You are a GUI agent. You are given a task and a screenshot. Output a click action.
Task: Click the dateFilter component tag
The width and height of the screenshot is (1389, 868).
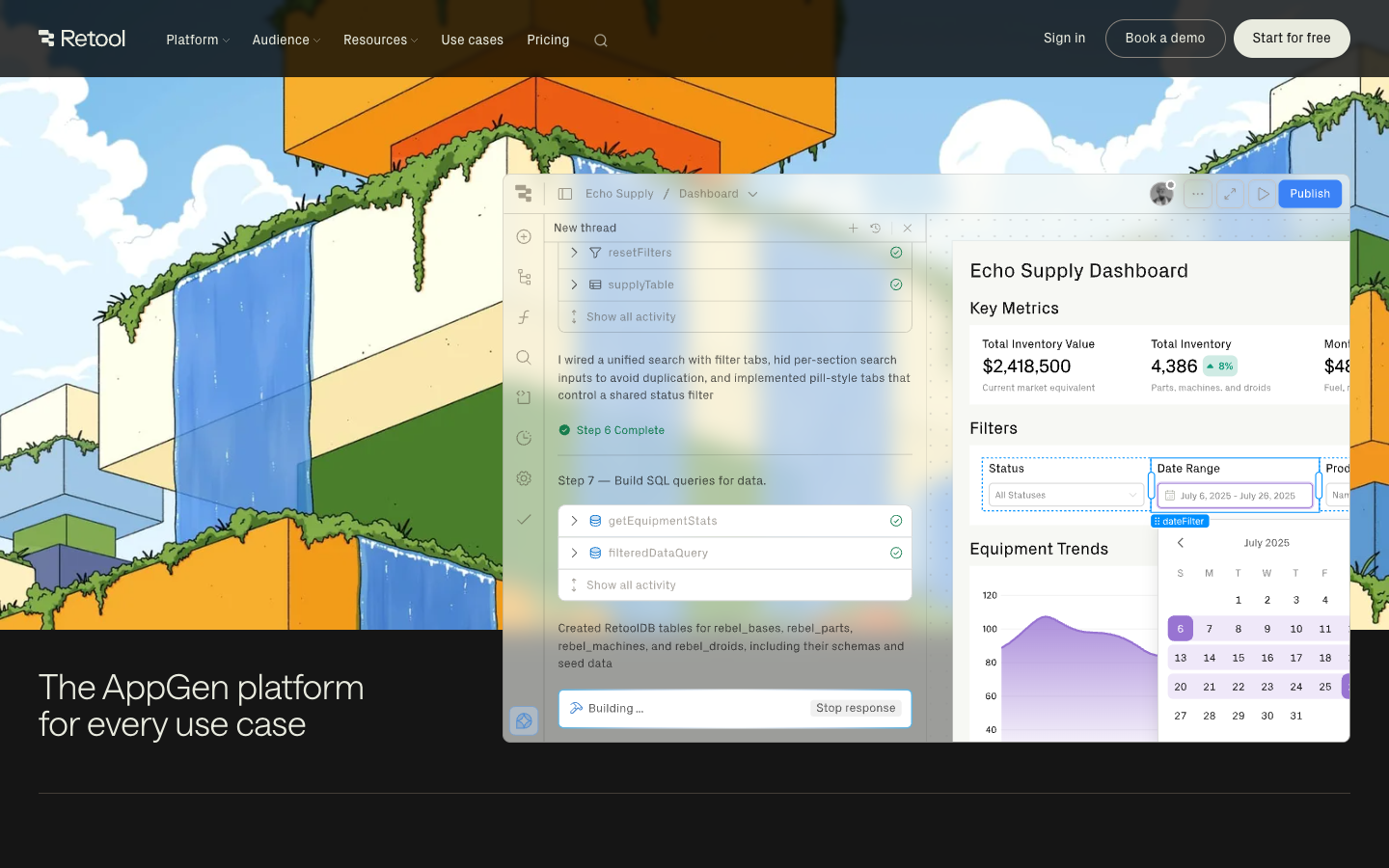tap(1180, 522)
